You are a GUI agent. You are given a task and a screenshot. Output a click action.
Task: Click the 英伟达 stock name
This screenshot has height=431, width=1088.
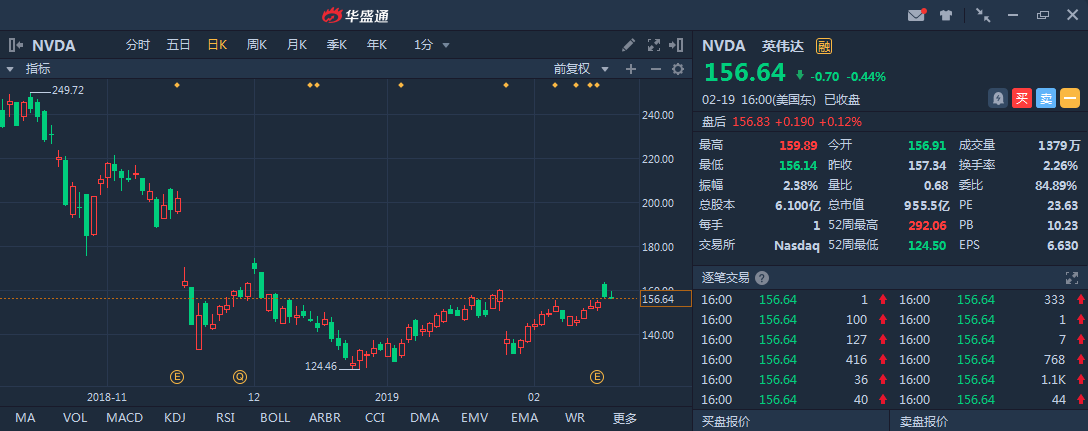coord(783,47)
